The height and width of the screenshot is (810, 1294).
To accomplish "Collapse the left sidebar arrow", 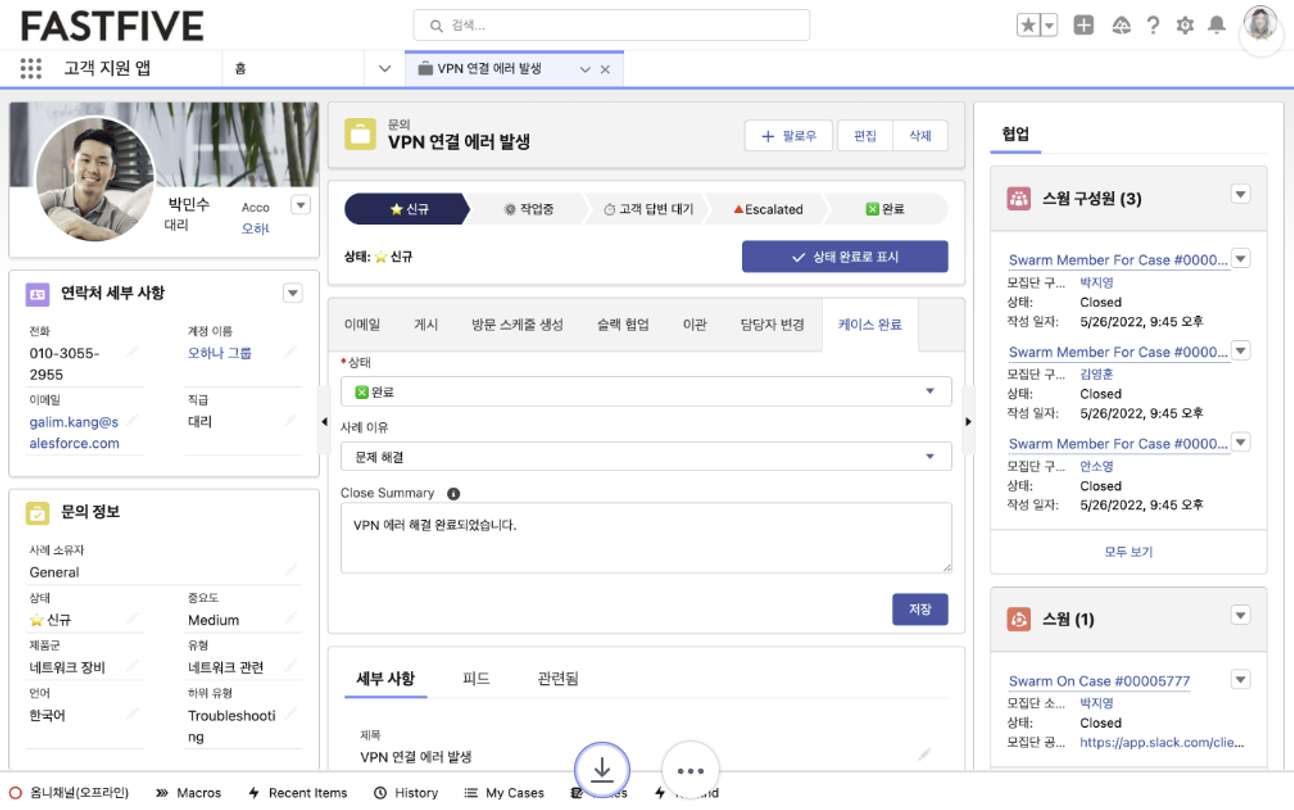I will [x=324, y=422].
